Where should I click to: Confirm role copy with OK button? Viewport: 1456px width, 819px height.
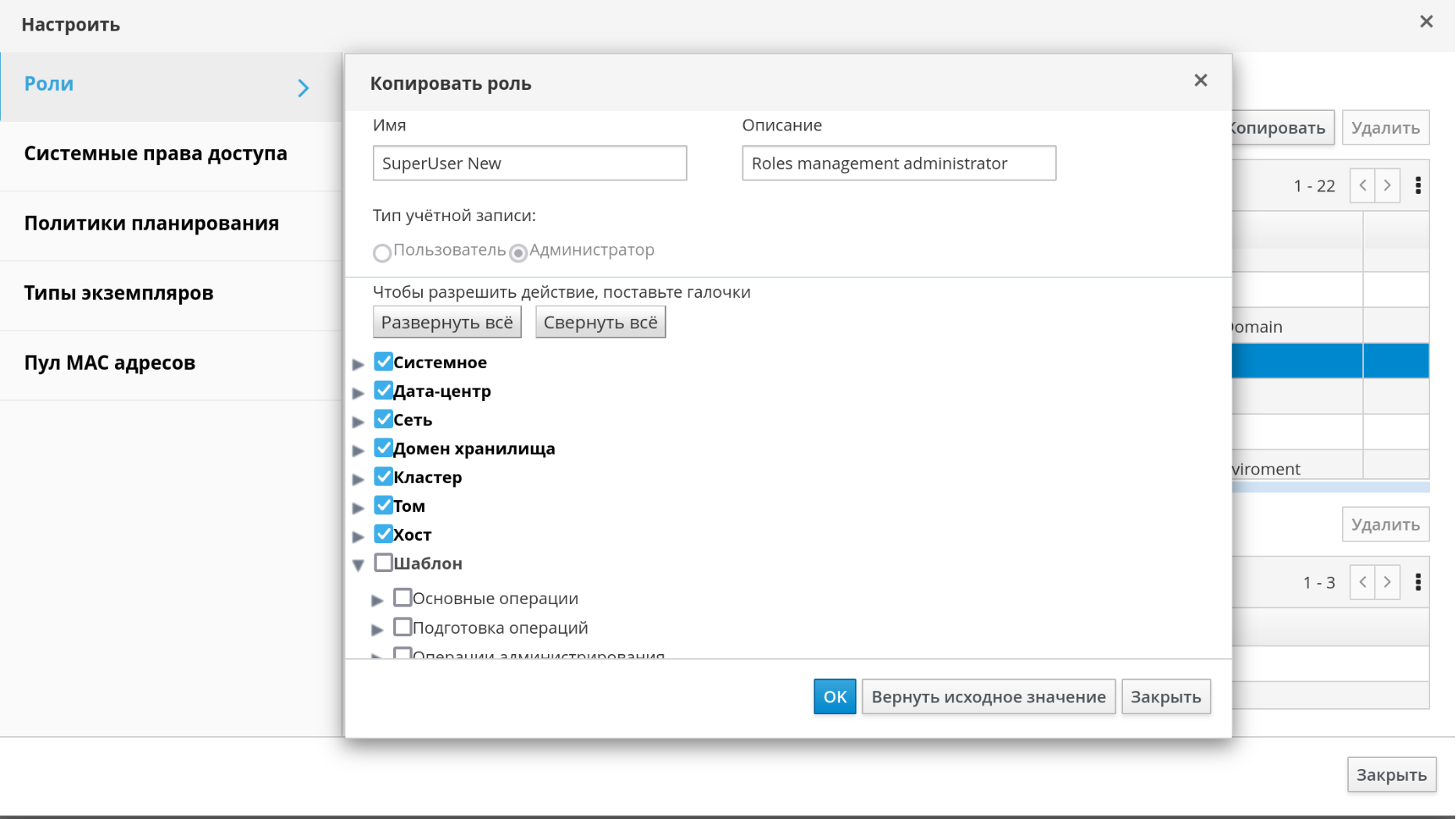(x=834, y=696)
